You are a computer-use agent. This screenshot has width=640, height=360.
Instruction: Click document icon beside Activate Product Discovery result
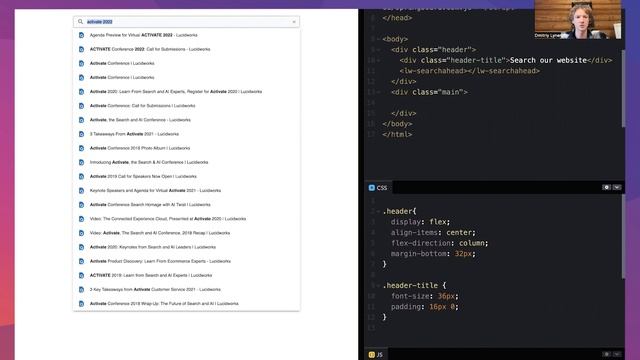pos(81,261)
